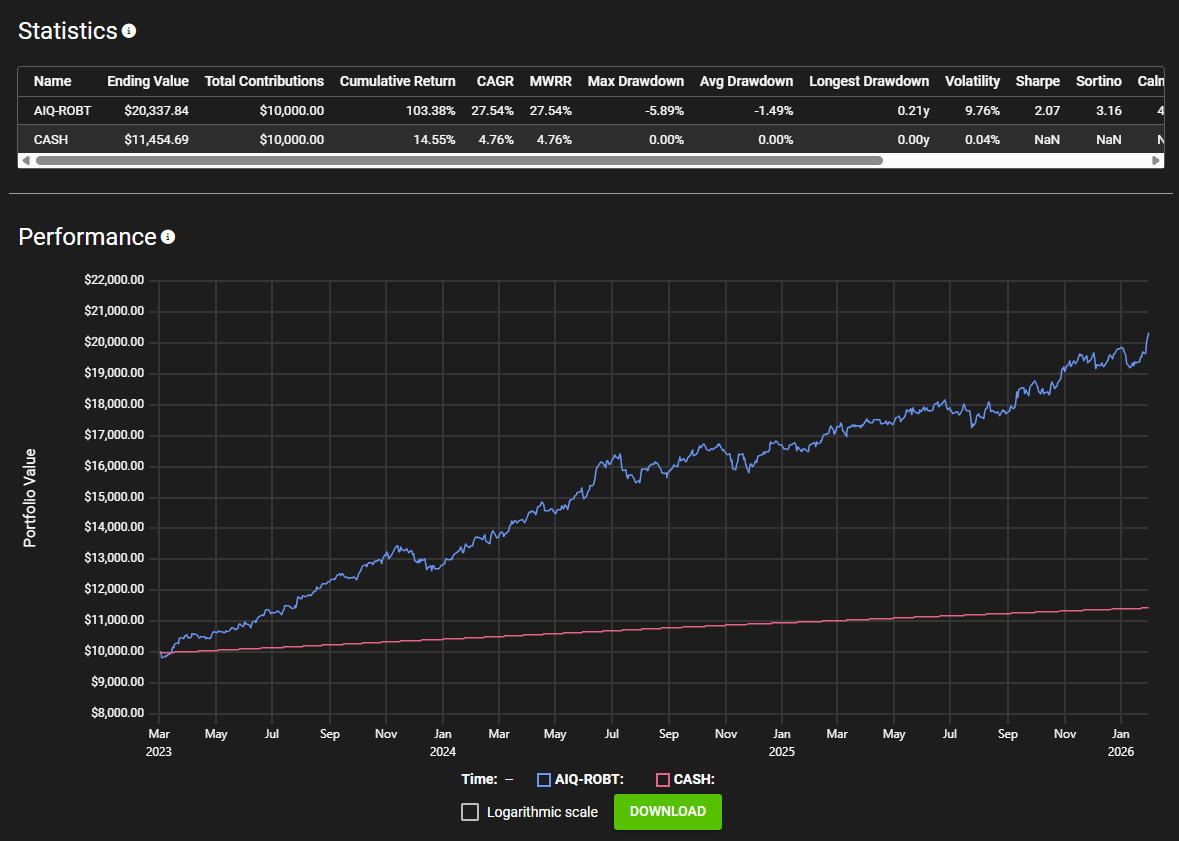Sort by the MWRR column header
Screen dimensions: 1179x841
click(550, 81)
